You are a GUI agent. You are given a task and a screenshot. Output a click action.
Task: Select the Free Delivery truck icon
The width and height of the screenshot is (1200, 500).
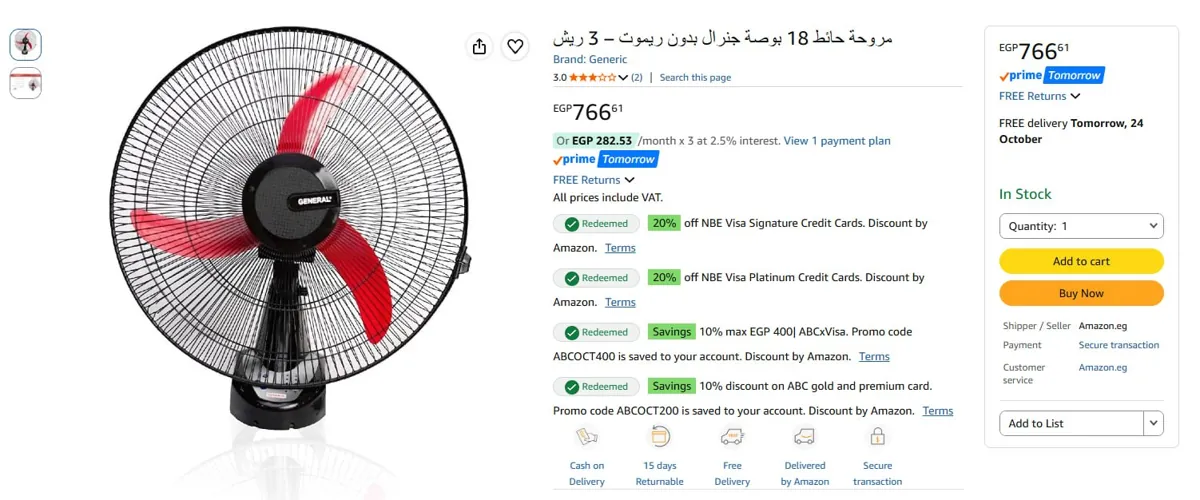732,437
